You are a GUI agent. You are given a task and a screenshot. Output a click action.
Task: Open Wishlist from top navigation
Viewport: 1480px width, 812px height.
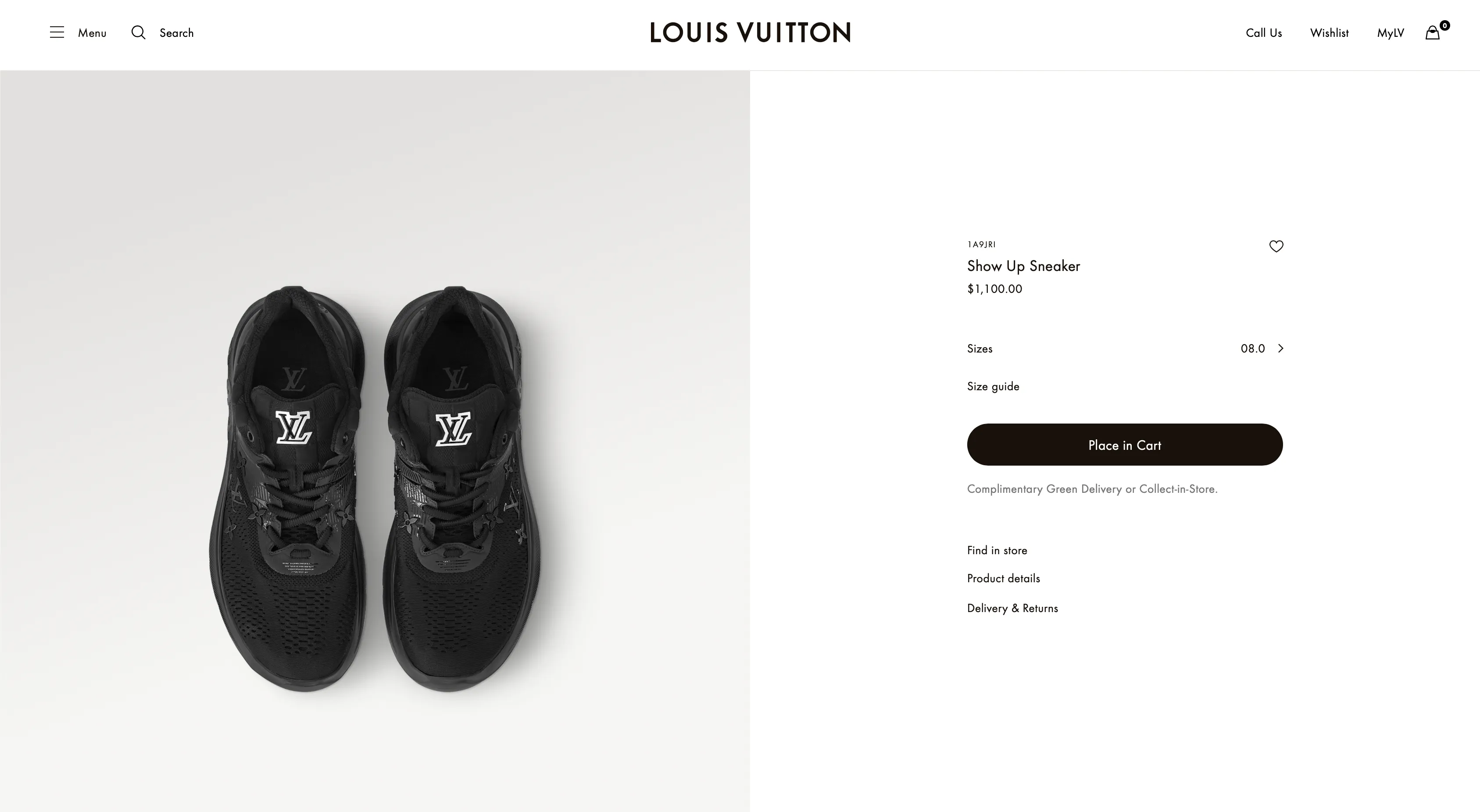click(1329, 33)
